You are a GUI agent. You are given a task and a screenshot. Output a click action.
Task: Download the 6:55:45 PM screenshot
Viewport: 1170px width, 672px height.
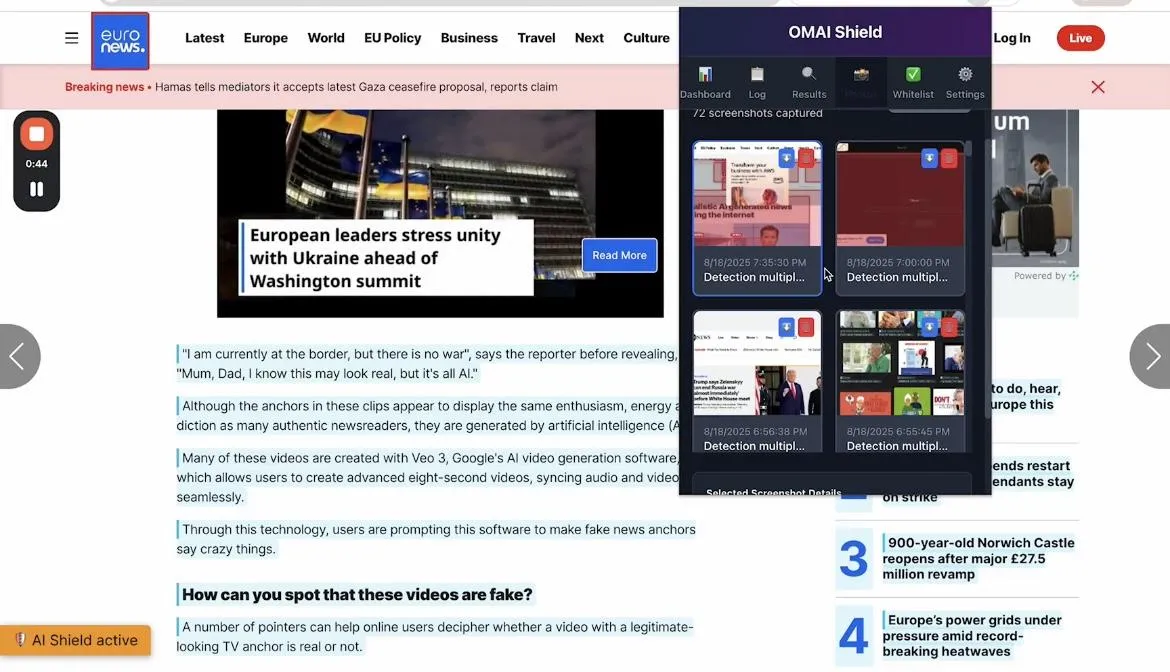(929, 327)
